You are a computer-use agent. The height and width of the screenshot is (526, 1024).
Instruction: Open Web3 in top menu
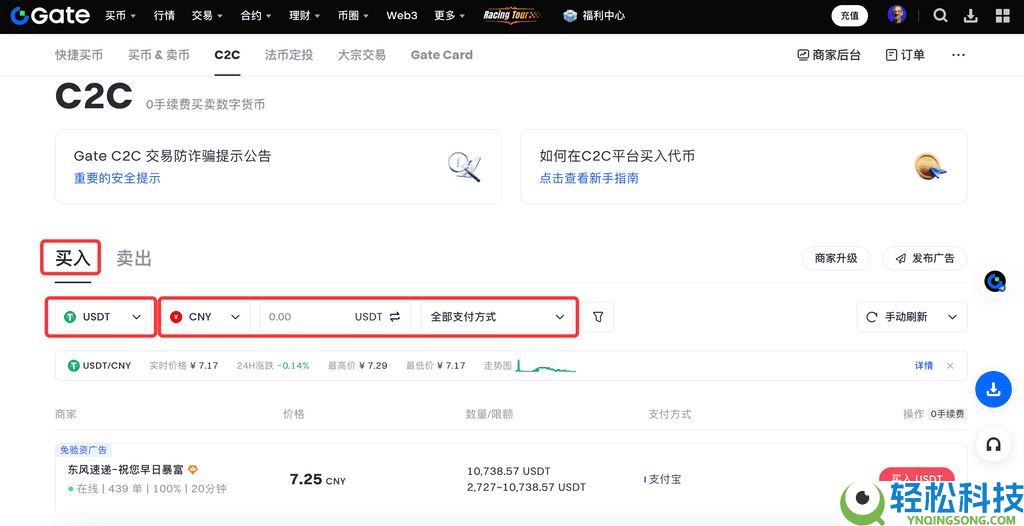[402, 16]
